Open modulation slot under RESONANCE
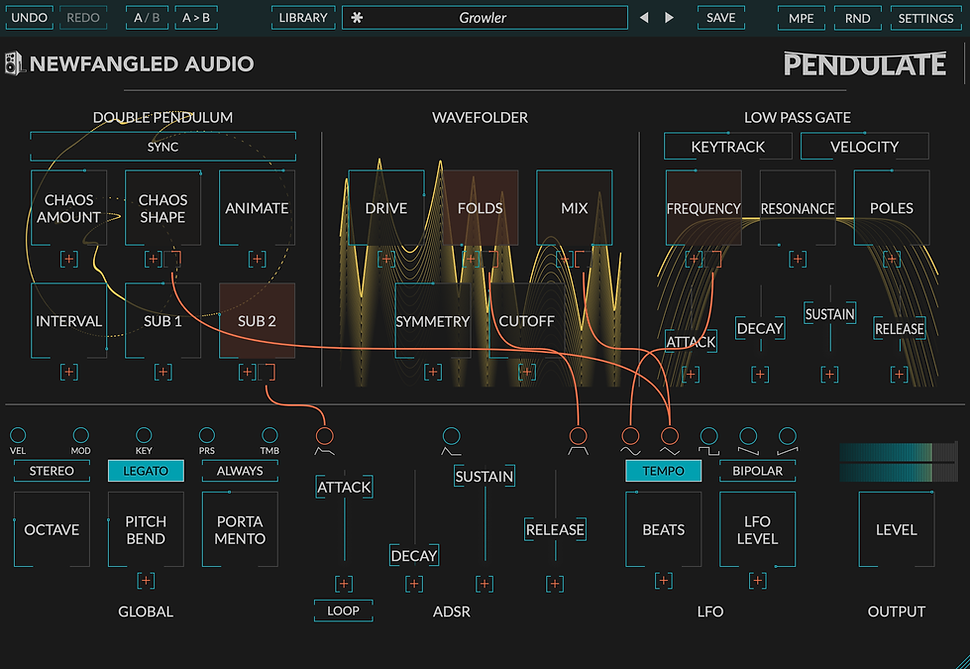The image size is (970, 669). click(x=797, y=259)
